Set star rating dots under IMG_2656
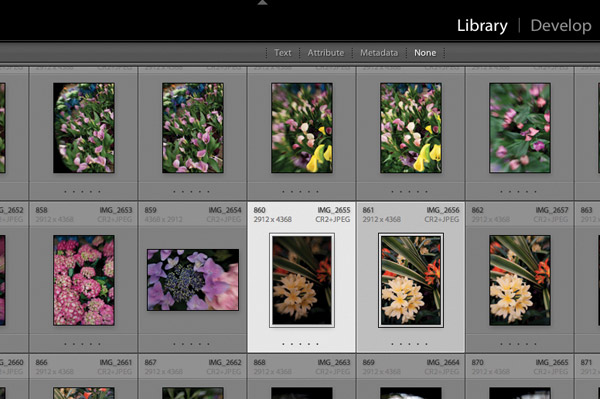 tap(409, 344)
